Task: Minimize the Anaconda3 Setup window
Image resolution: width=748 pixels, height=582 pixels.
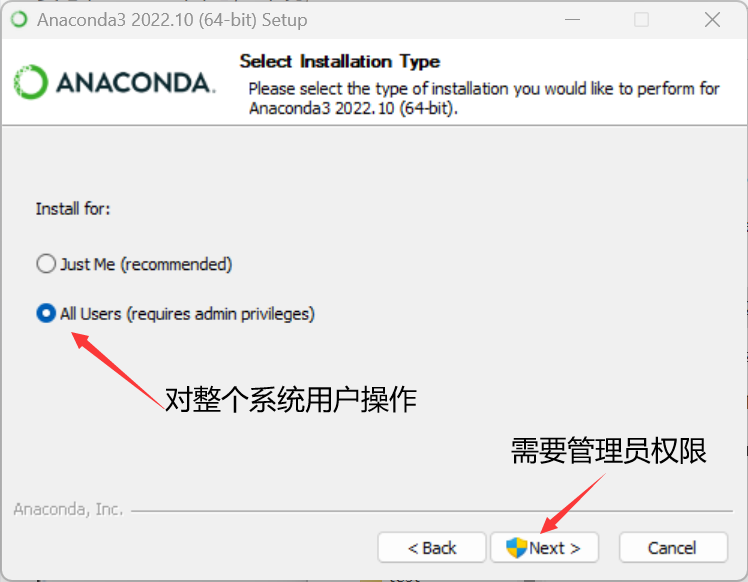Action: [x=572, y=20]
